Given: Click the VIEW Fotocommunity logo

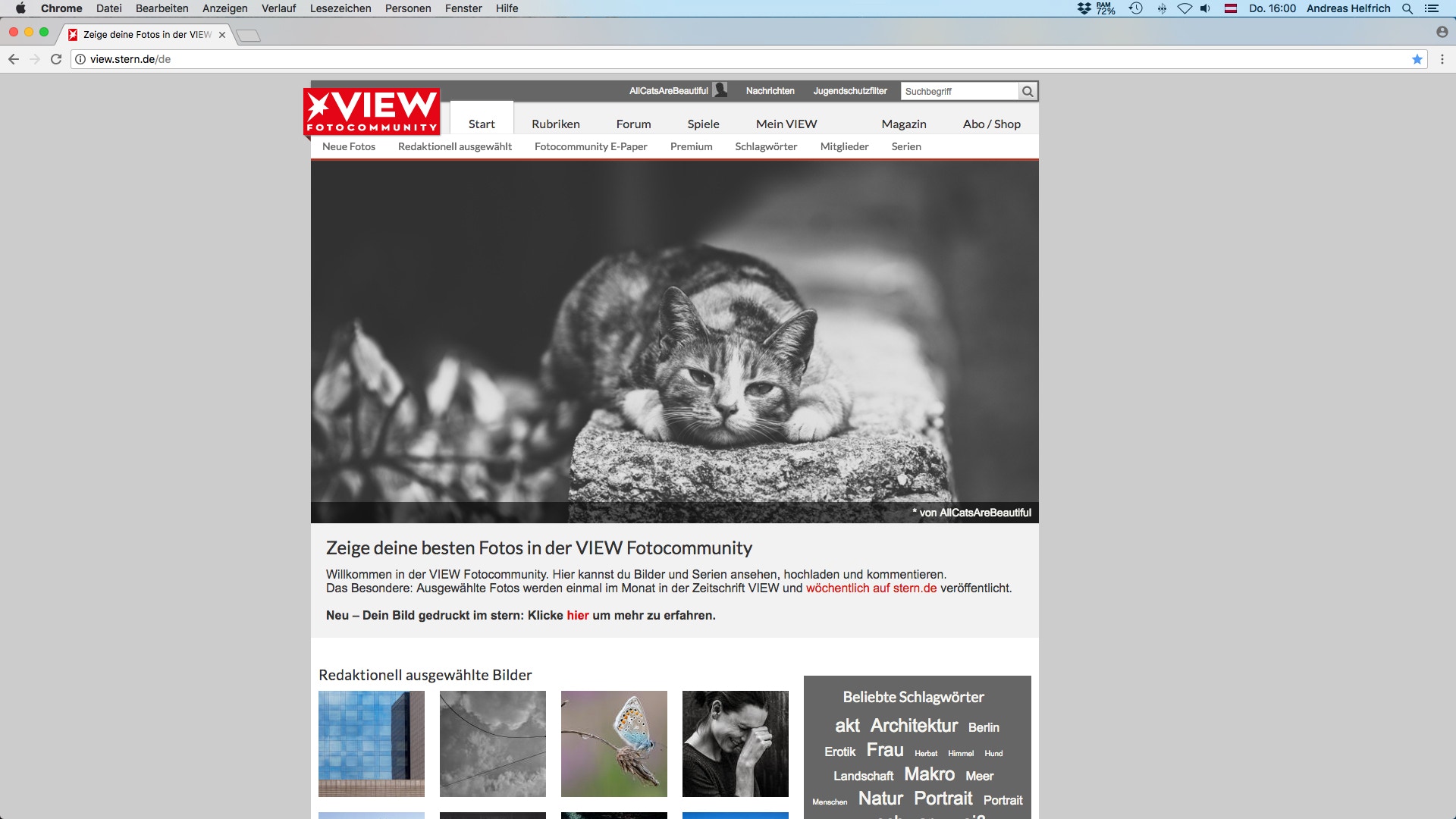Looking at the screenshot, I should pyautogui.click(x=372, y=111).
